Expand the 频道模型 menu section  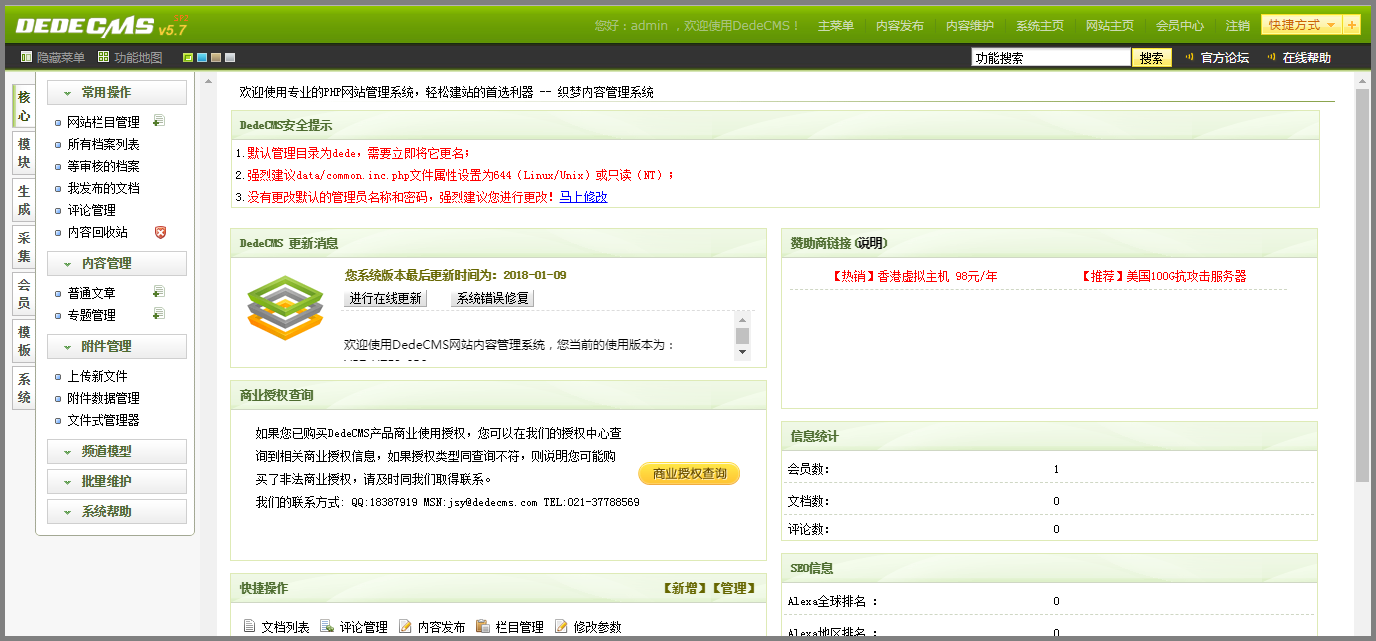pyautogui.click(x=116, y=452)
